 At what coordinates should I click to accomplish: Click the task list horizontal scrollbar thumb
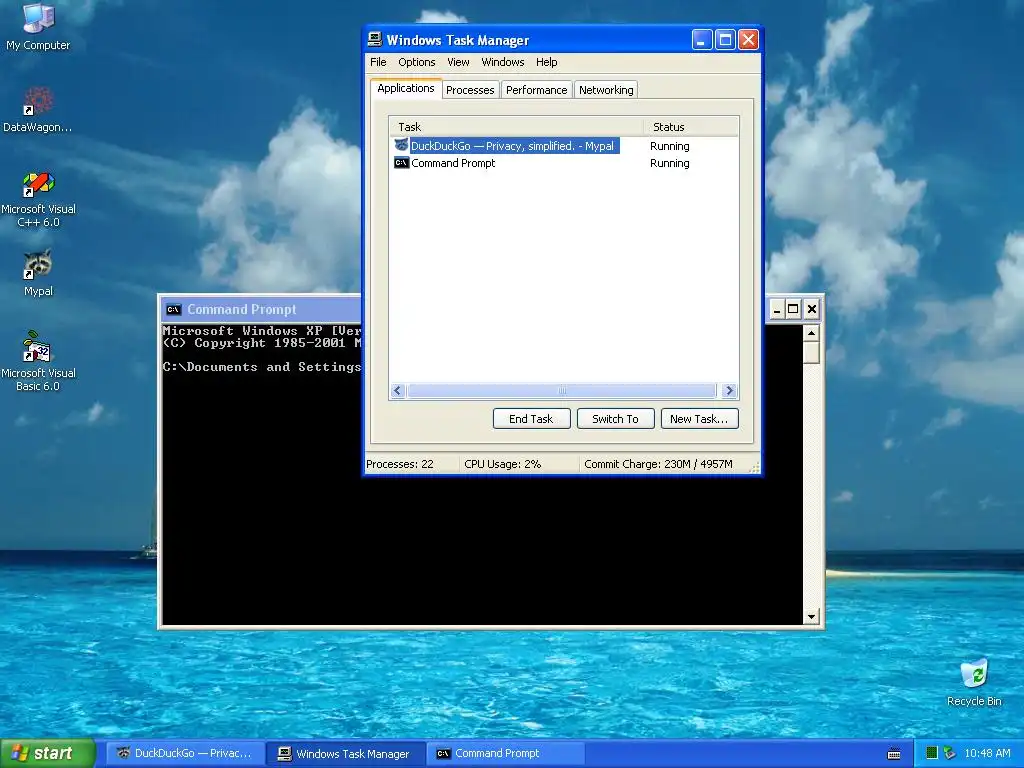click(562, 391)
